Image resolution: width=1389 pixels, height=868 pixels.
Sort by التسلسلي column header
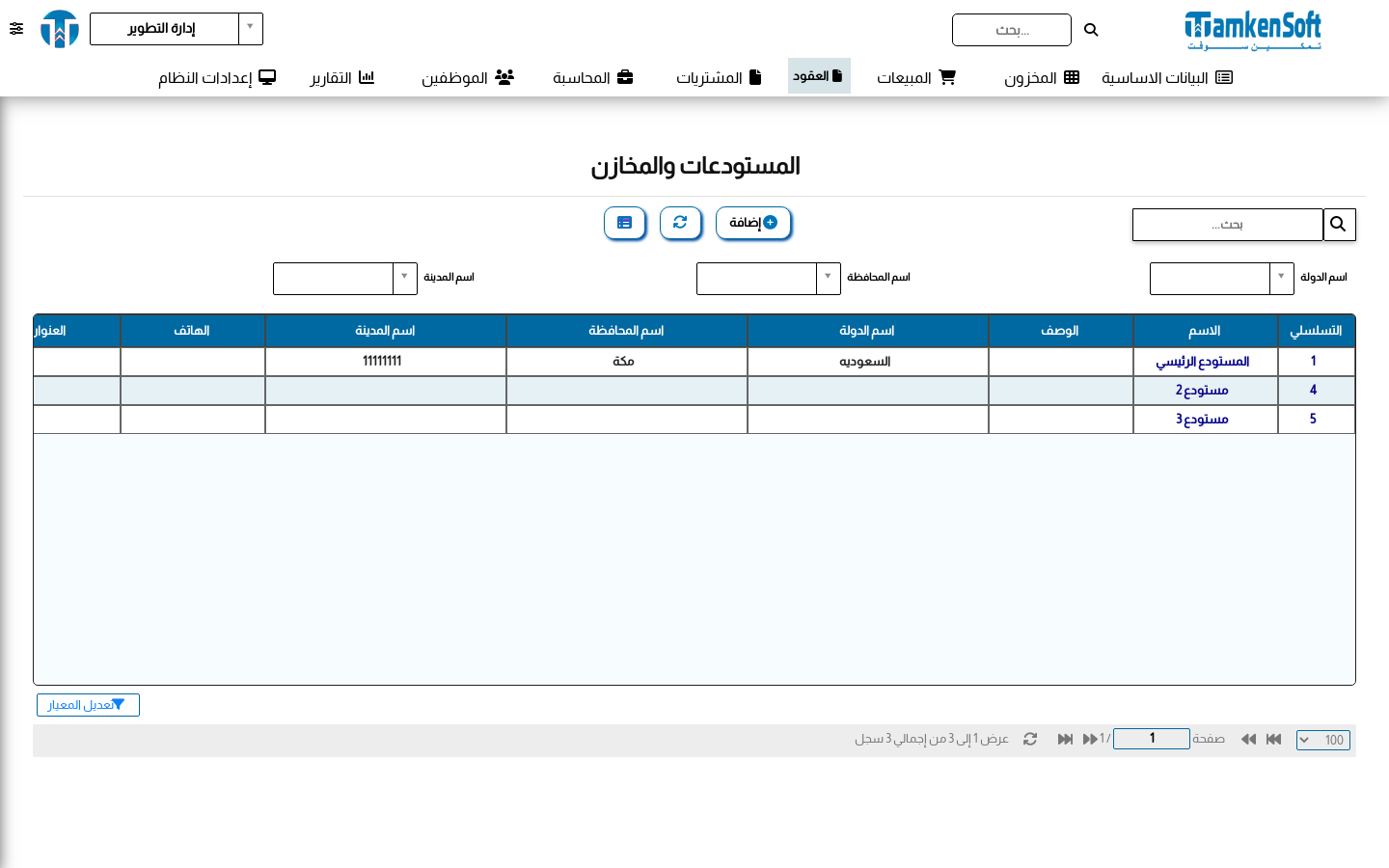pyautogui.click(x=1316, y=331)
